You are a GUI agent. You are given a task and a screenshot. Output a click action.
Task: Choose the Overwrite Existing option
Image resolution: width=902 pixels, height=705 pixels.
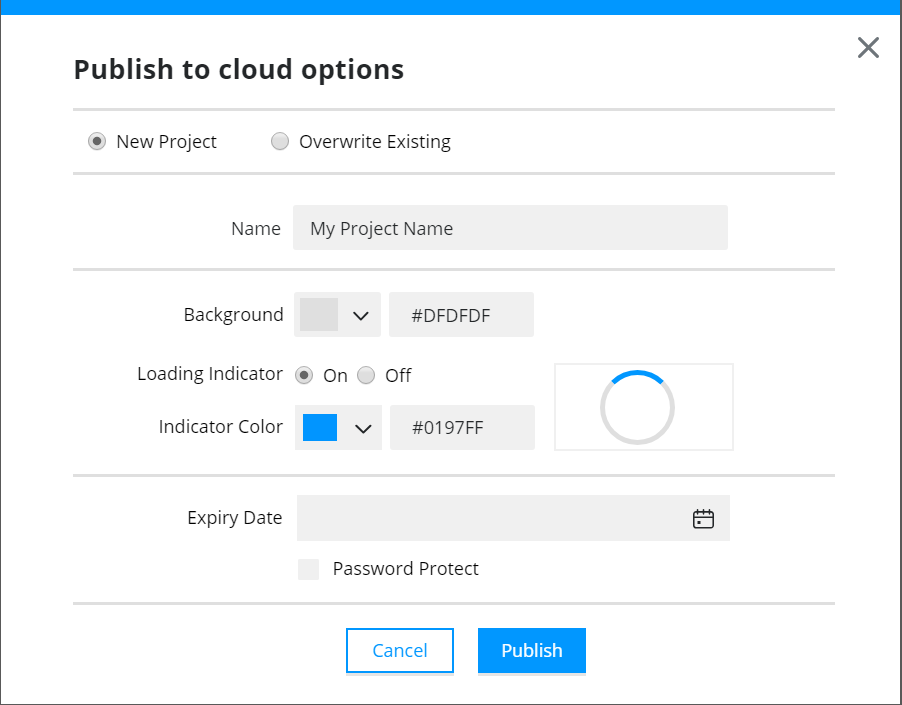(x=280, y=141)
